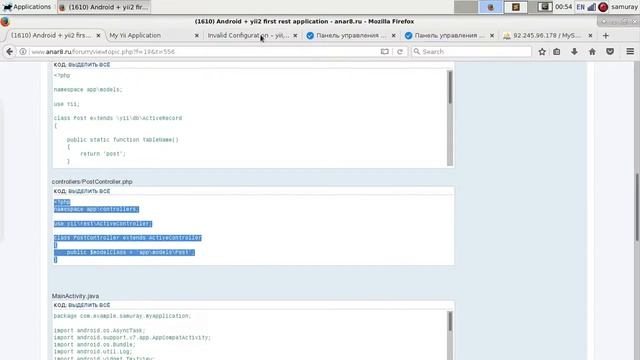Click the first tray app icon beside the taskbar
This screenshot has width=640, height=360.
click(x=491, y=7)
